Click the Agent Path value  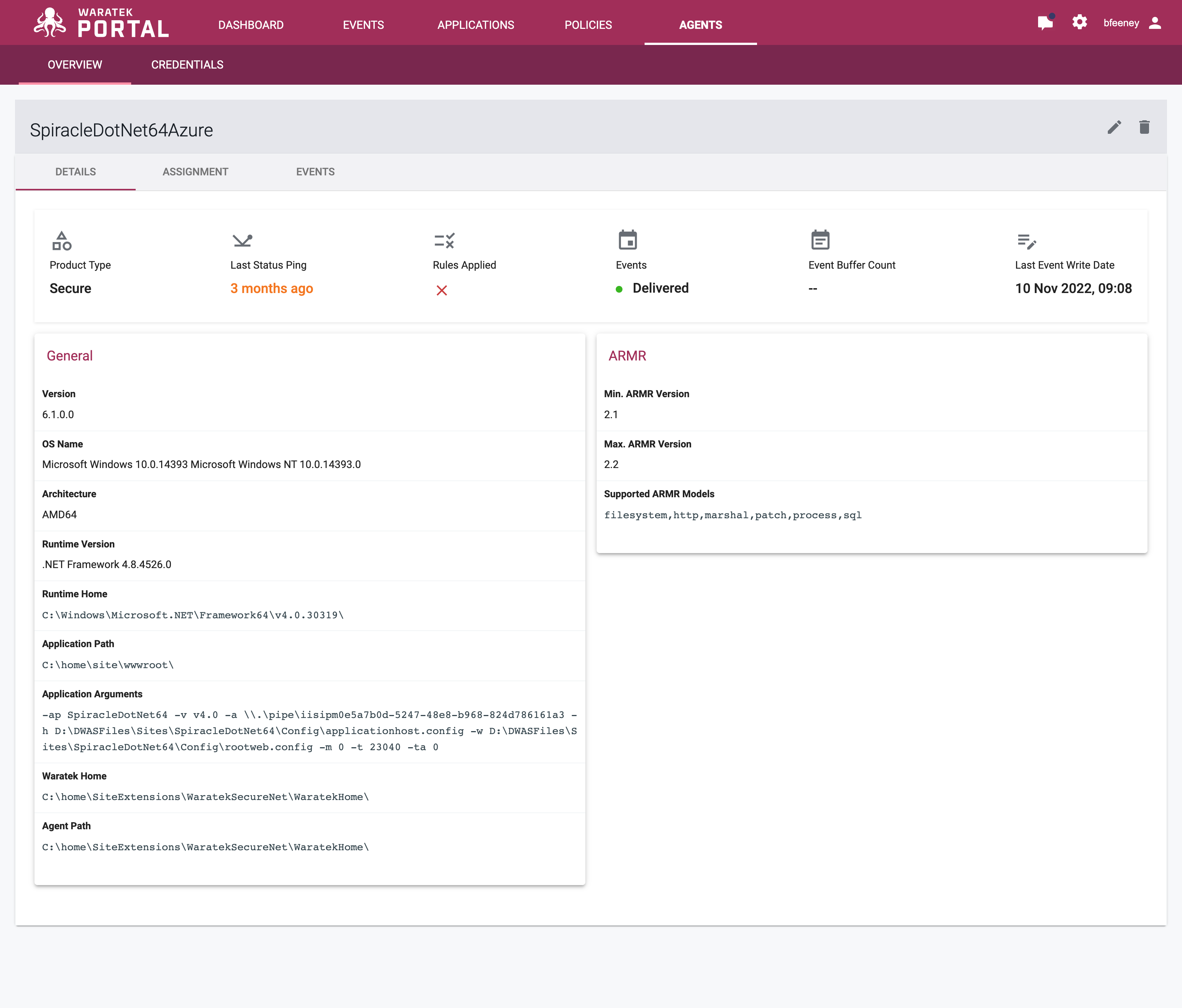coord(205,847)
